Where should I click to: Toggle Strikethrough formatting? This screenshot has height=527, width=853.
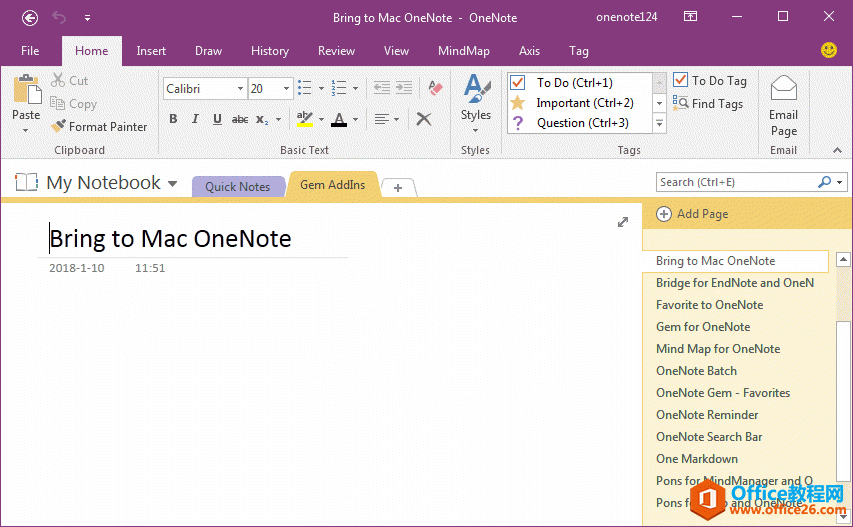tap(240, 119)
